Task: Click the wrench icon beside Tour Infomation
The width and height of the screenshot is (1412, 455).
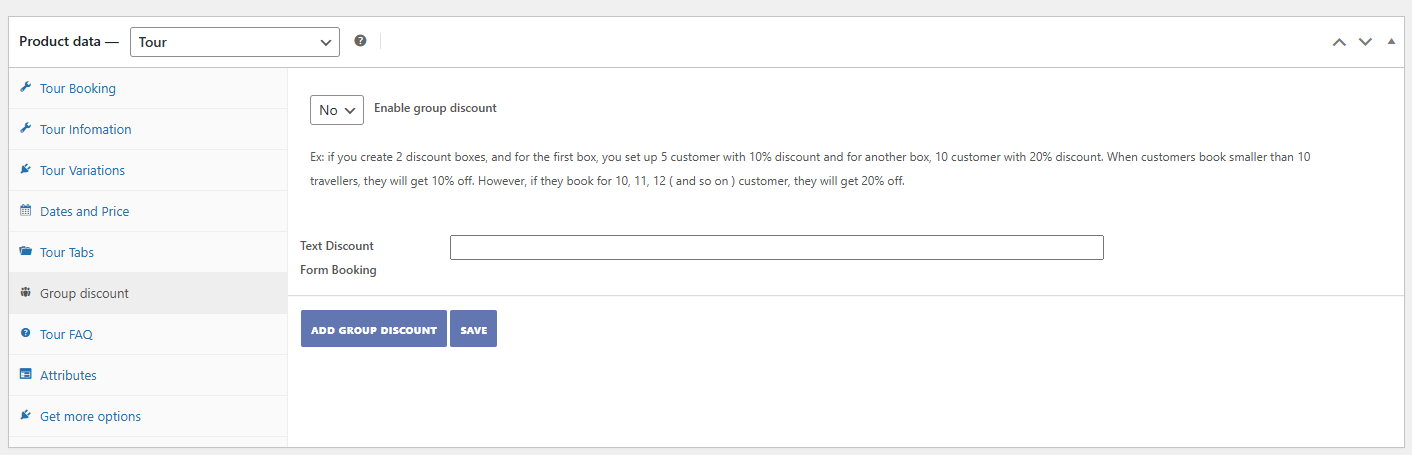Action: pyautogui.click(x=26, y=129)
